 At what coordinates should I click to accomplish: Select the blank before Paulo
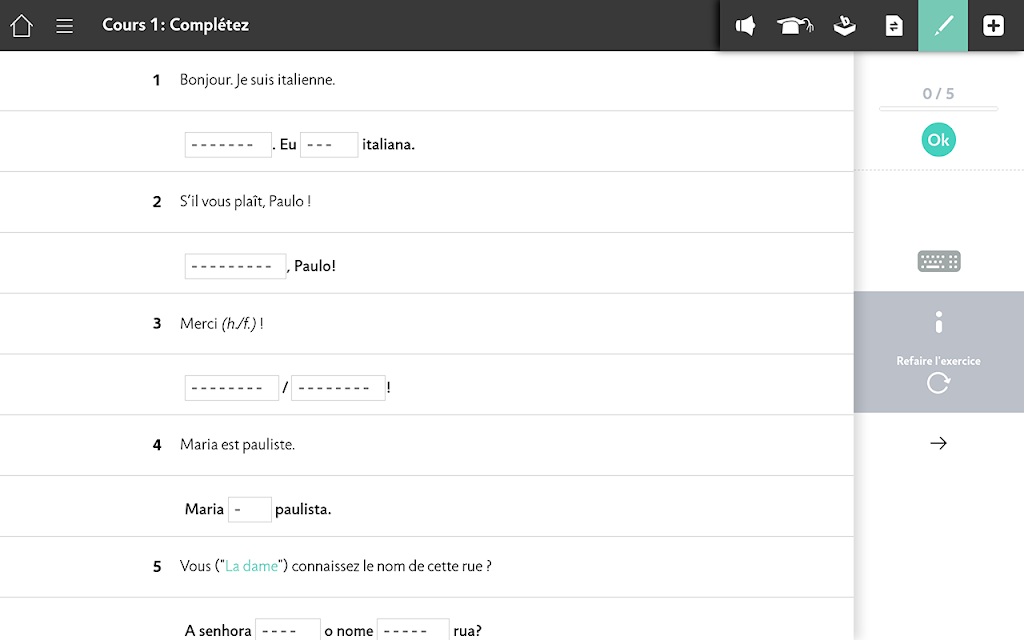[x=235, y=266]
